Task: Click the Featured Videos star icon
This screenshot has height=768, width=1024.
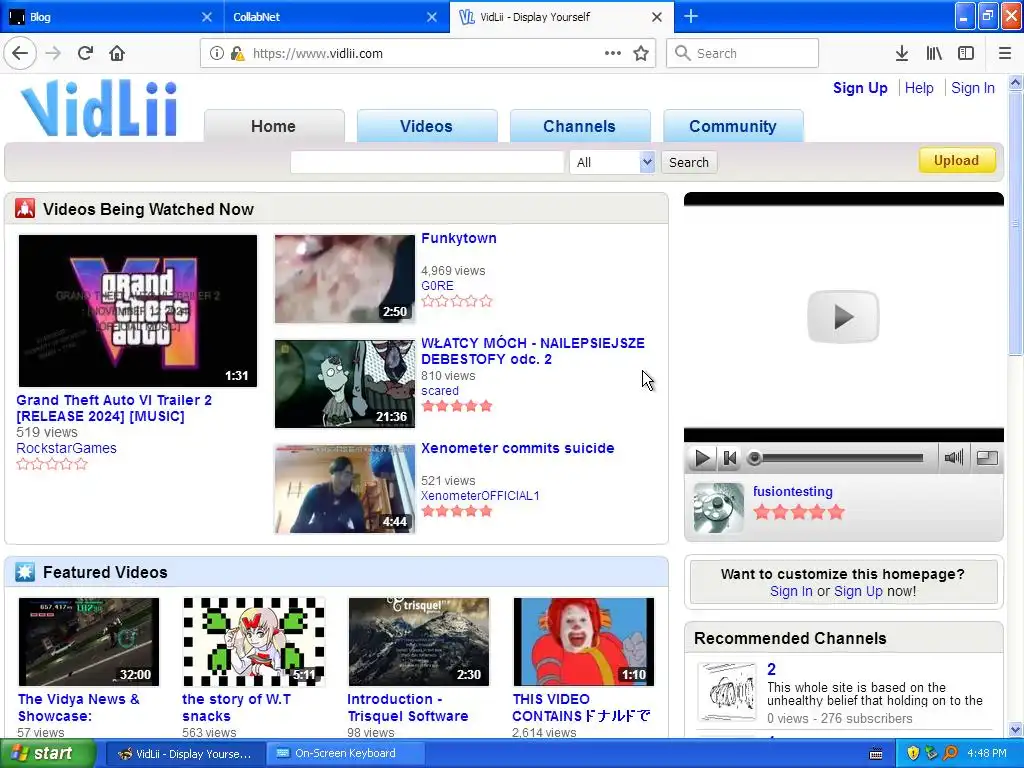Action: (x=25, y=572)
